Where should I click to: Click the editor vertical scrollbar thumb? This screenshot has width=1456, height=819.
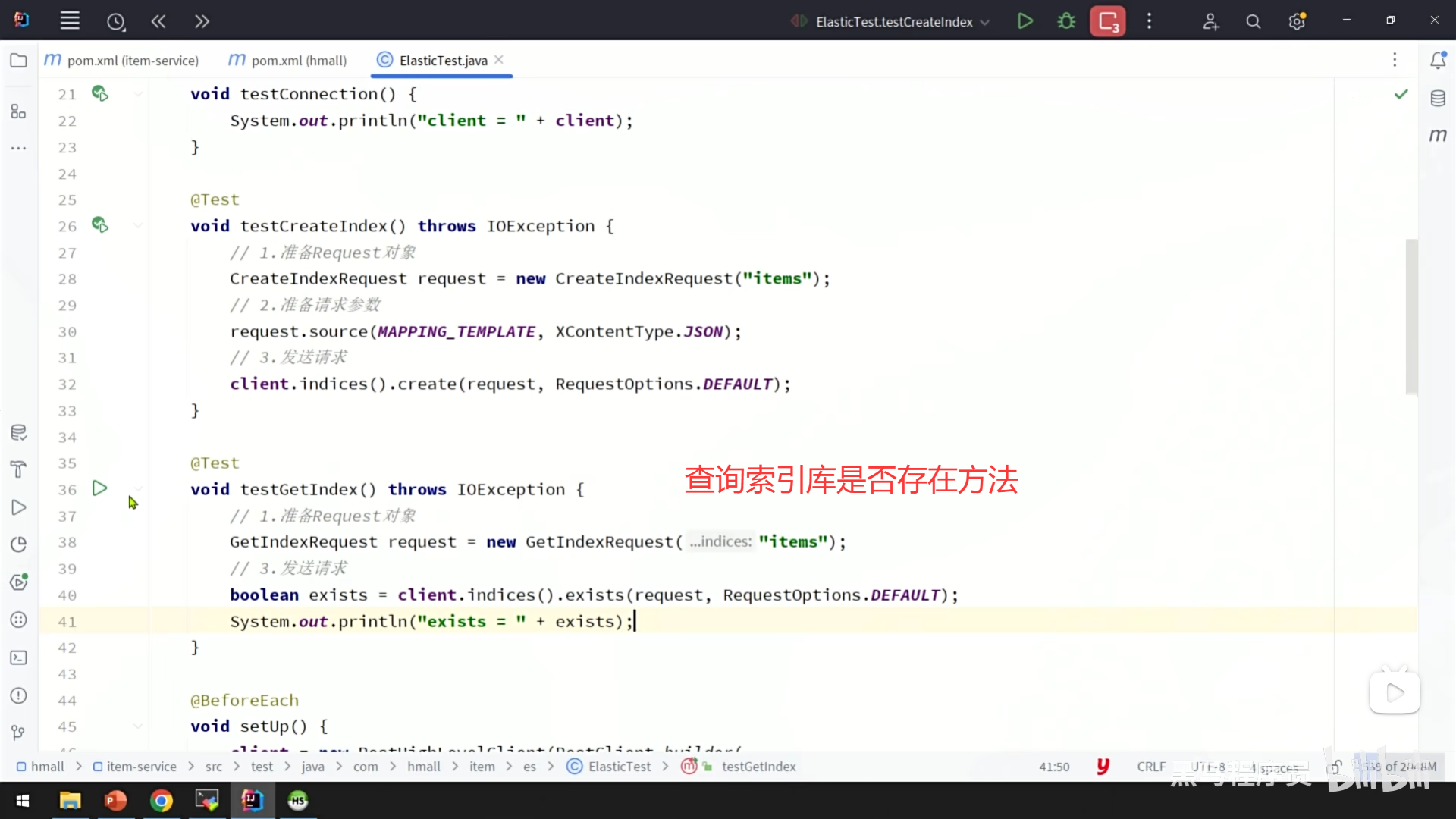[1410, 316]
